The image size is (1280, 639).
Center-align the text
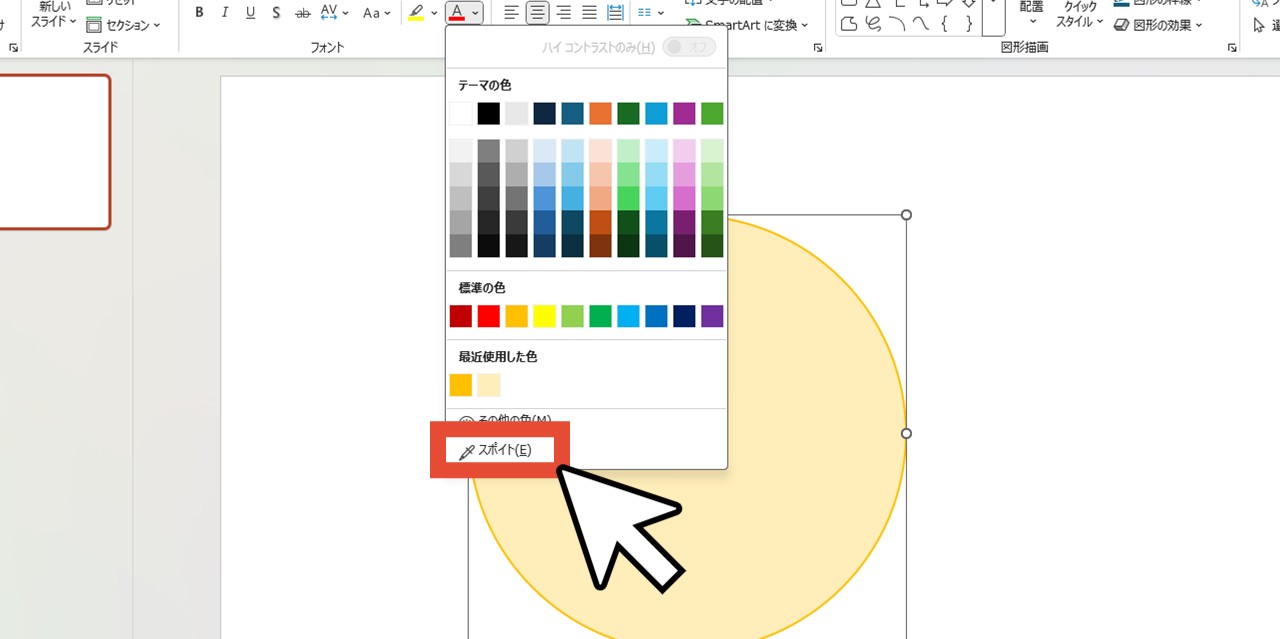point(538,13)
